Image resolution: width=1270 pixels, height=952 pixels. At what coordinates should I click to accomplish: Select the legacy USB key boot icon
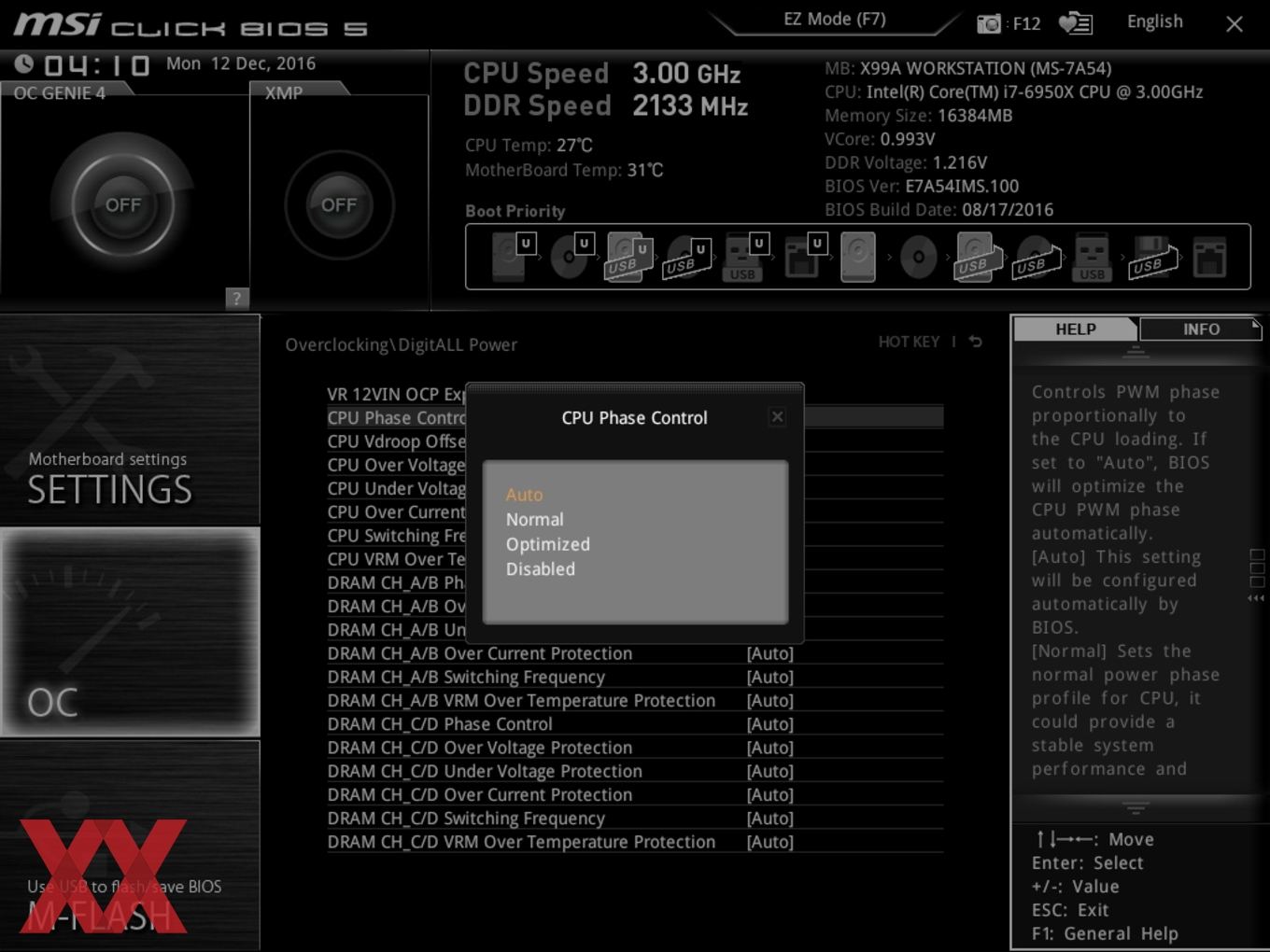(1092, 257)
